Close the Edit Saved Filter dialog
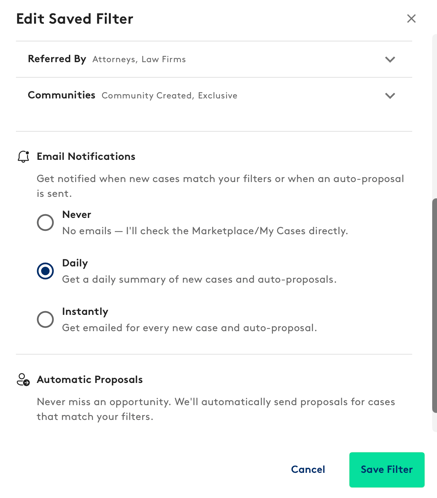This screenshot has width=437, height=498. (411, 19)
